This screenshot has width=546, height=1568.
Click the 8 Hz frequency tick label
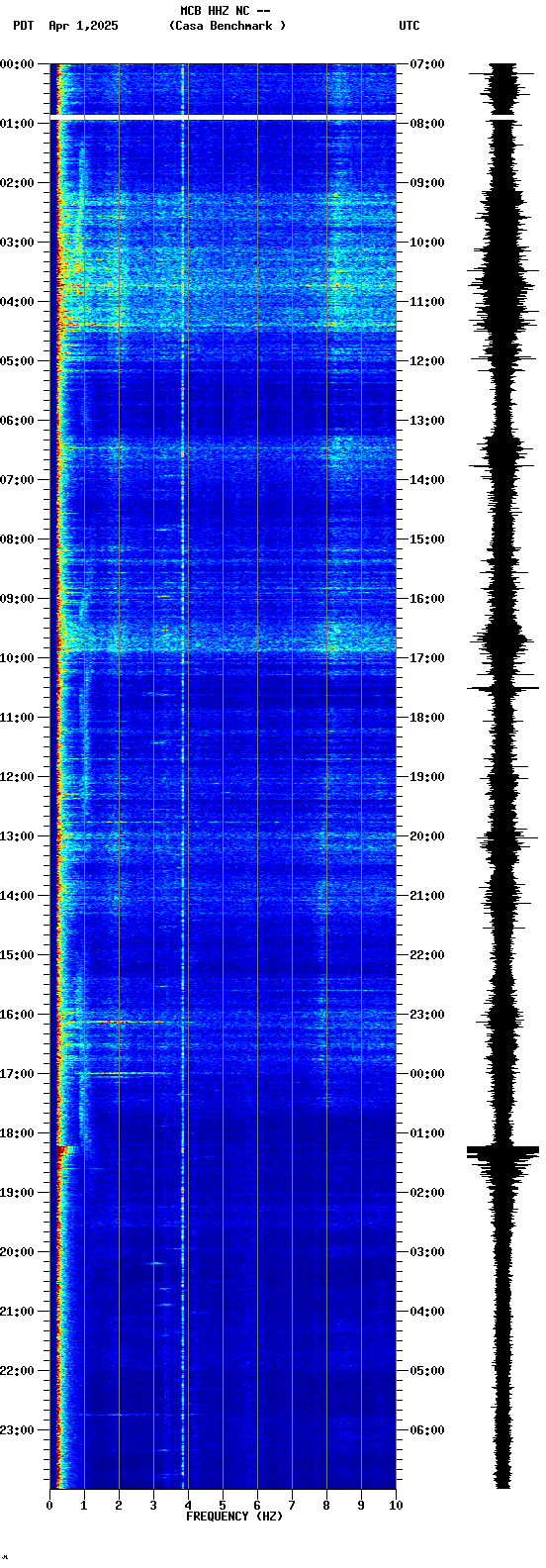326,1506
